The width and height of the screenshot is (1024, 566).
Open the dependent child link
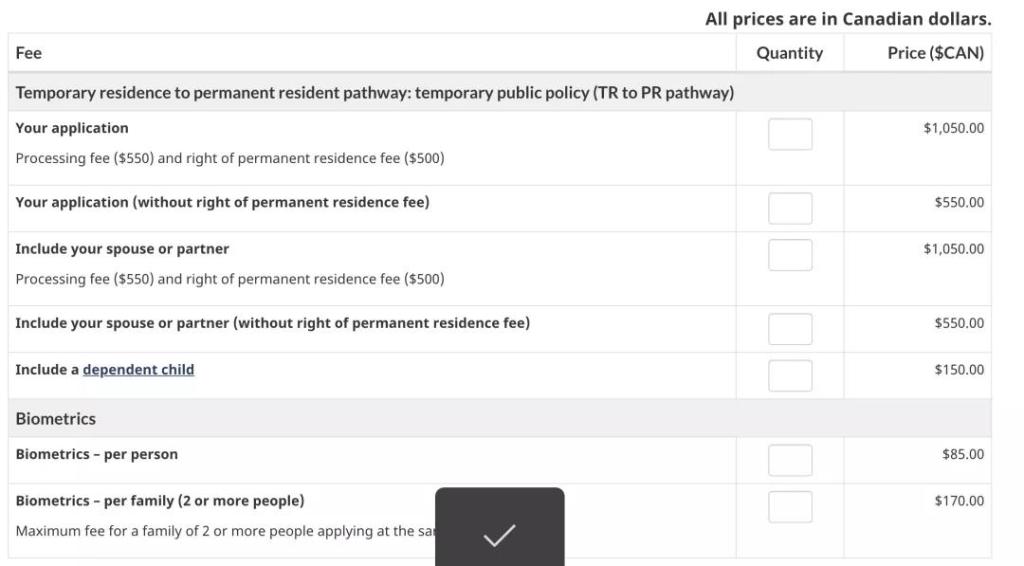tap(138, 370)
